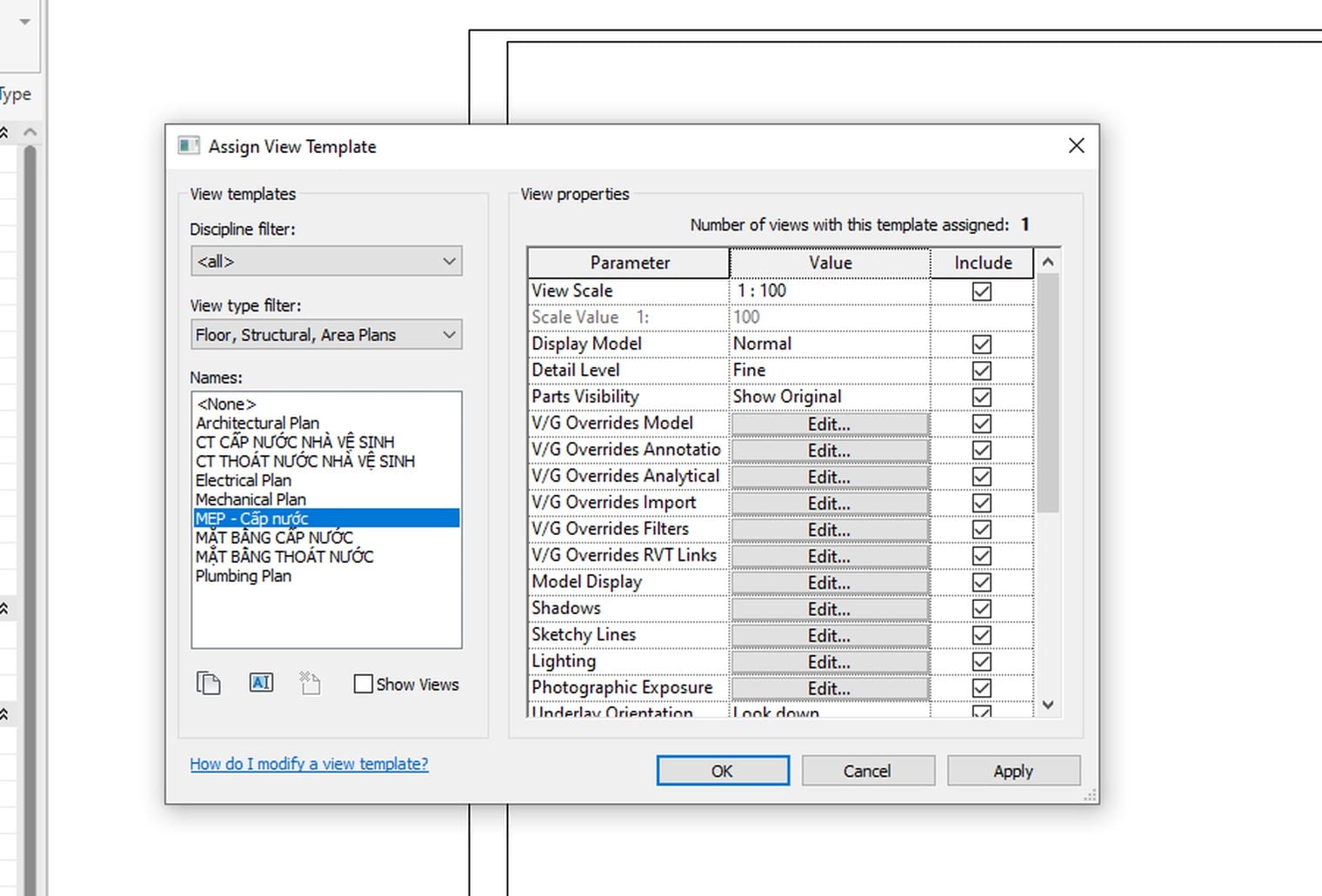Click the properties table scroll up arrow
The height and width of the screenshot is (896, 1322).
[1048, 261]
